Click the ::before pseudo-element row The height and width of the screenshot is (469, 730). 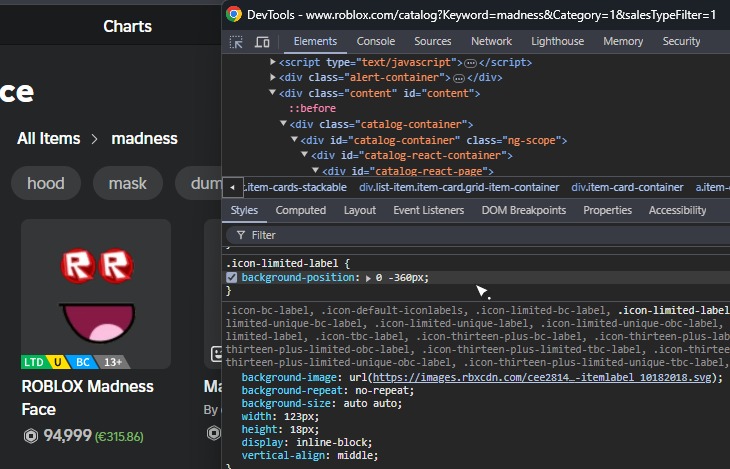tap(312, 108)
